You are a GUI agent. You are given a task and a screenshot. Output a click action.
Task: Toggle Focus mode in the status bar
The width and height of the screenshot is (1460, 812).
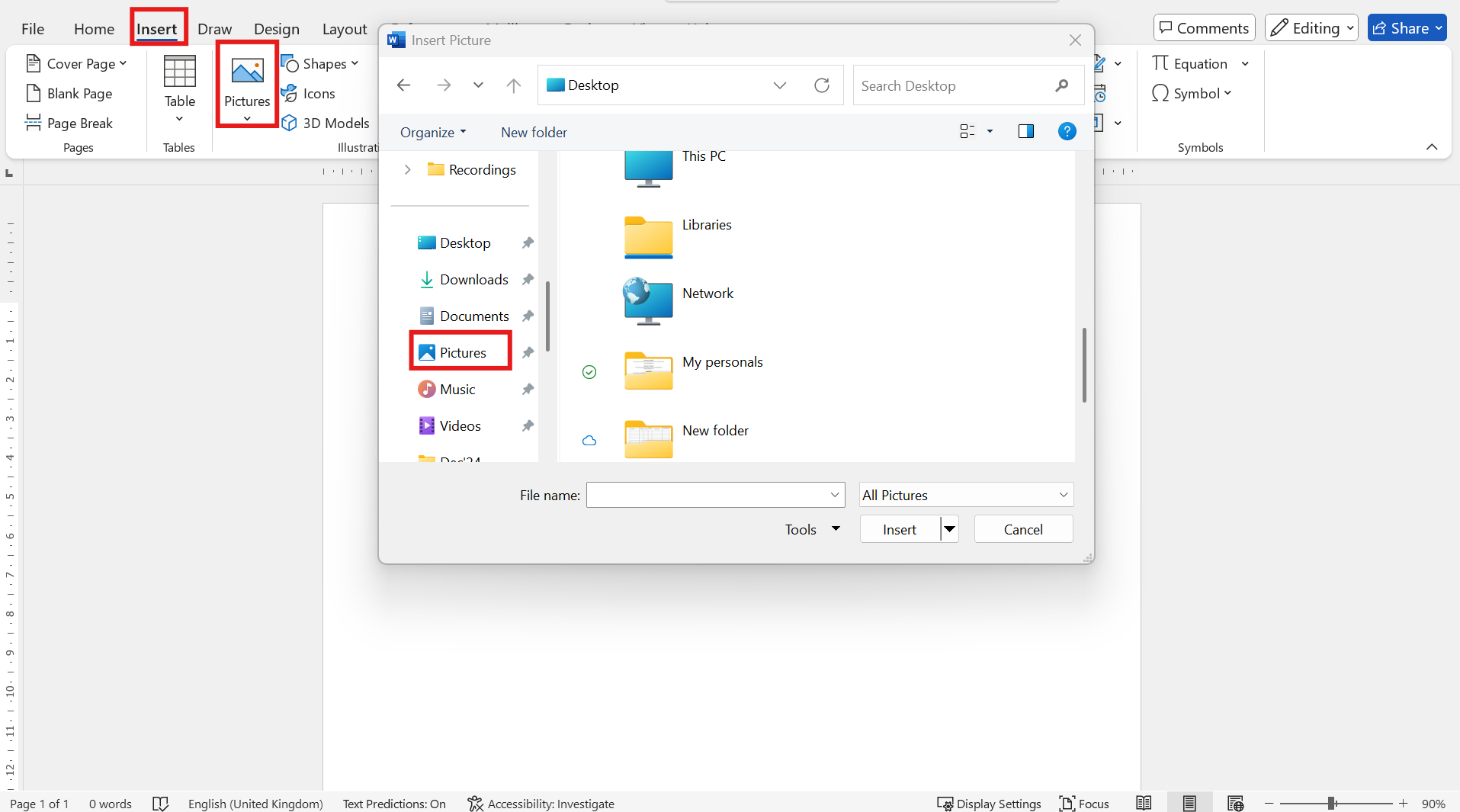click(x=1083, y=804)
